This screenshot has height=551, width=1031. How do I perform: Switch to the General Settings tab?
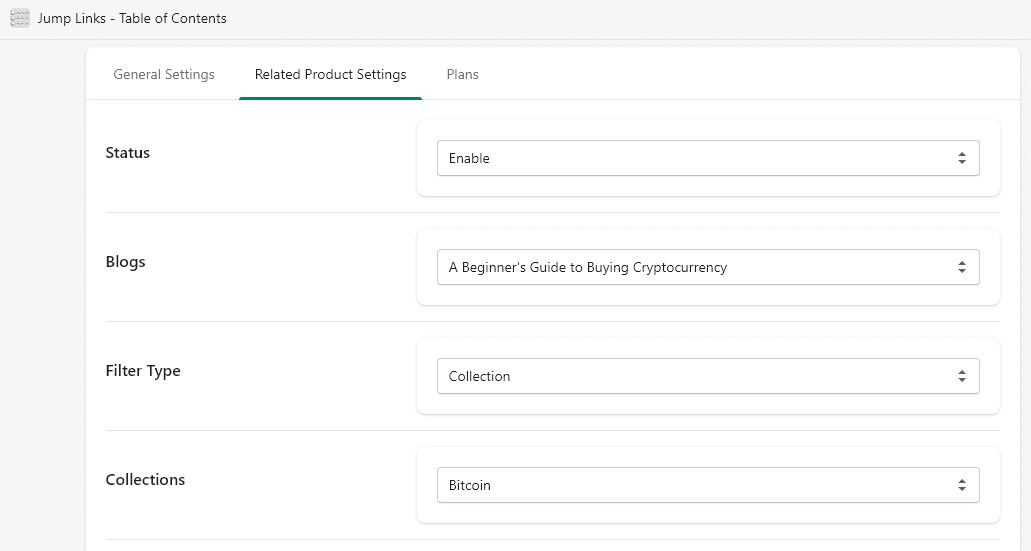(164, 74)
